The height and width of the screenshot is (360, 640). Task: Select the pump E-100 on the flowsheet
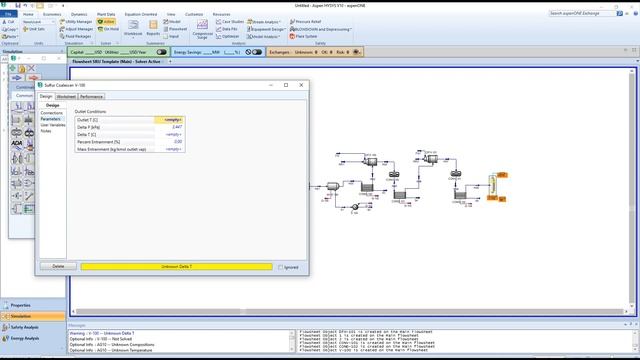coord(355,207)
